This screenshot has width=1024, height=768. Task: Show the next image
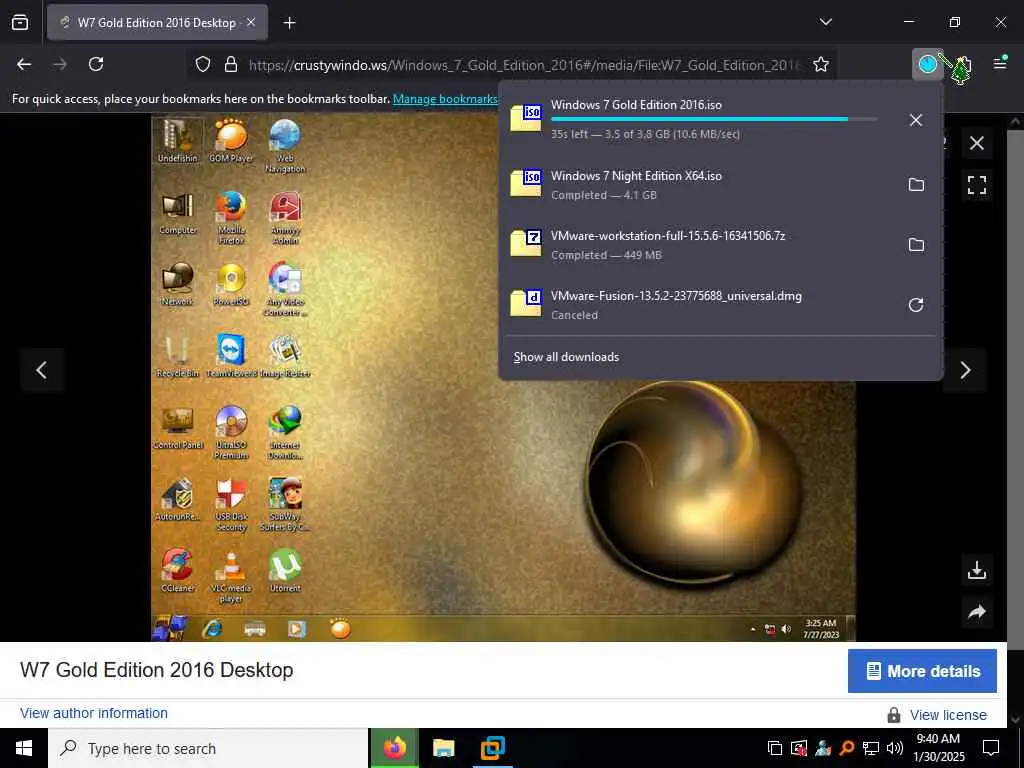point(965,370)
